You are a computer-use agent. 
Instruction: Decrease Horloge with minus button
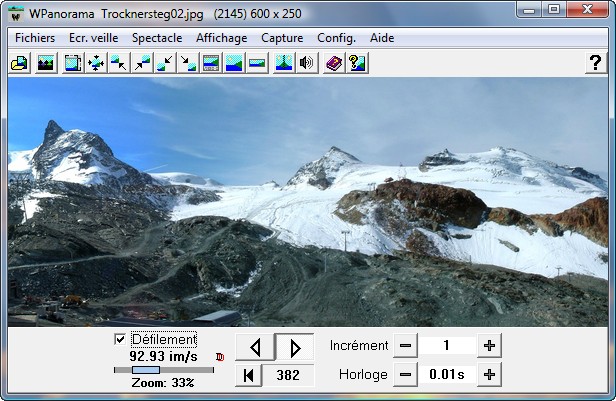(405, 375)
